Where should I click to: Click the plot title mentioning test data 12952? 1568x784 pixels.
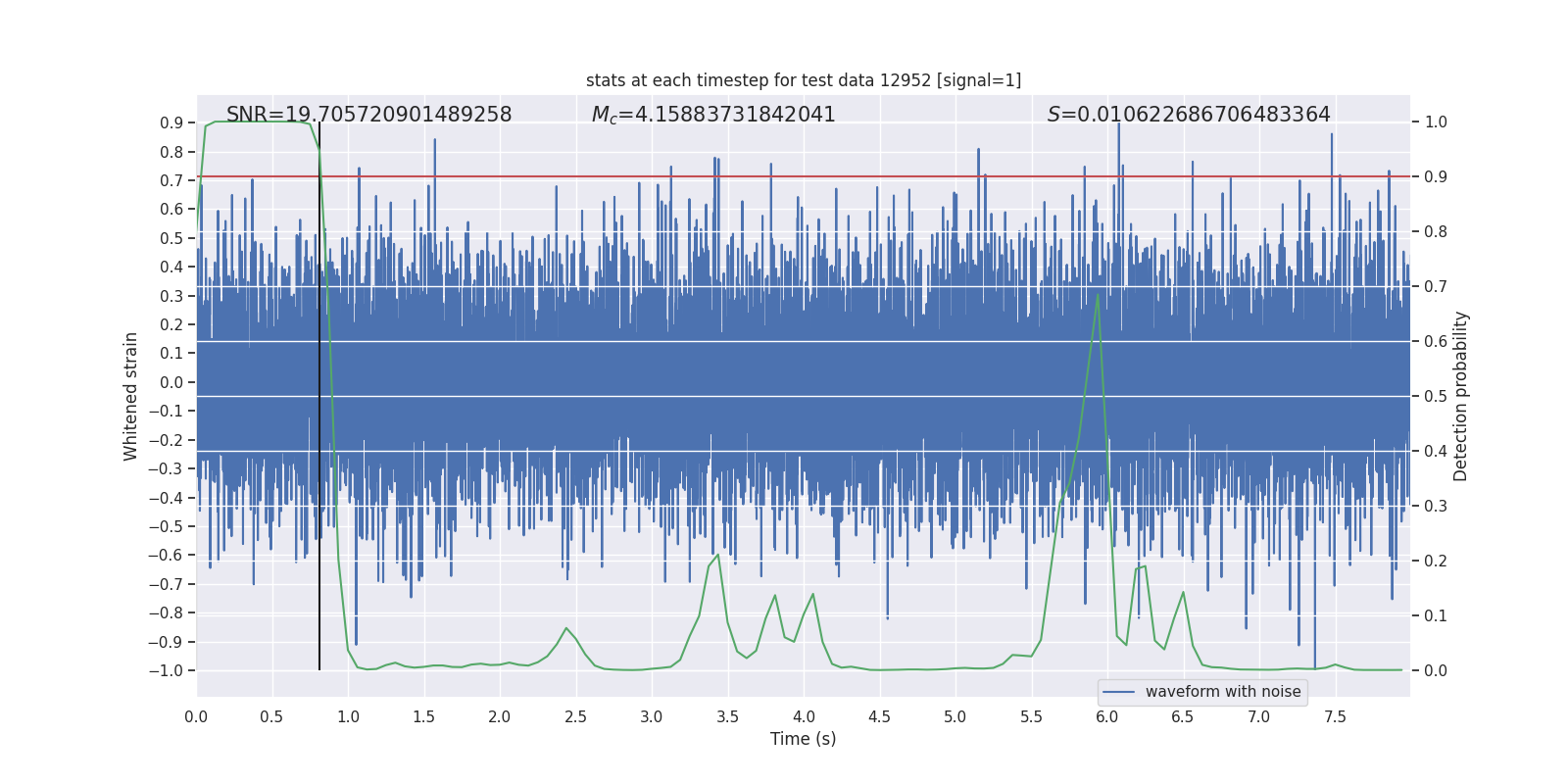point(804,80)
